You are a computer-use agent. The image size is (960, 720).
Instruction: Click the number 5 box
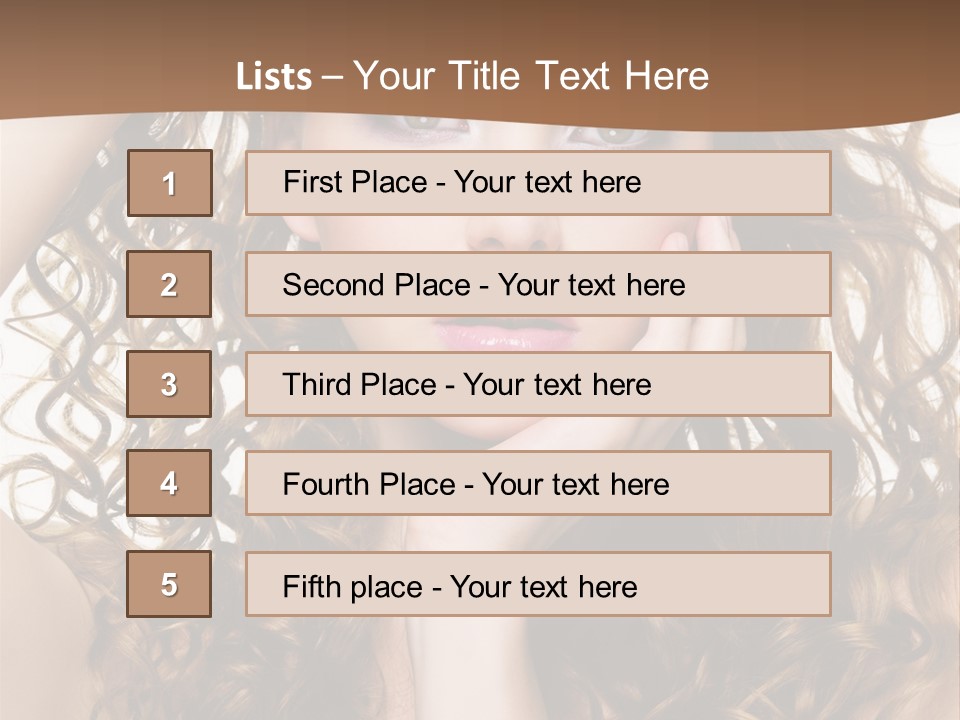point(169,584)
